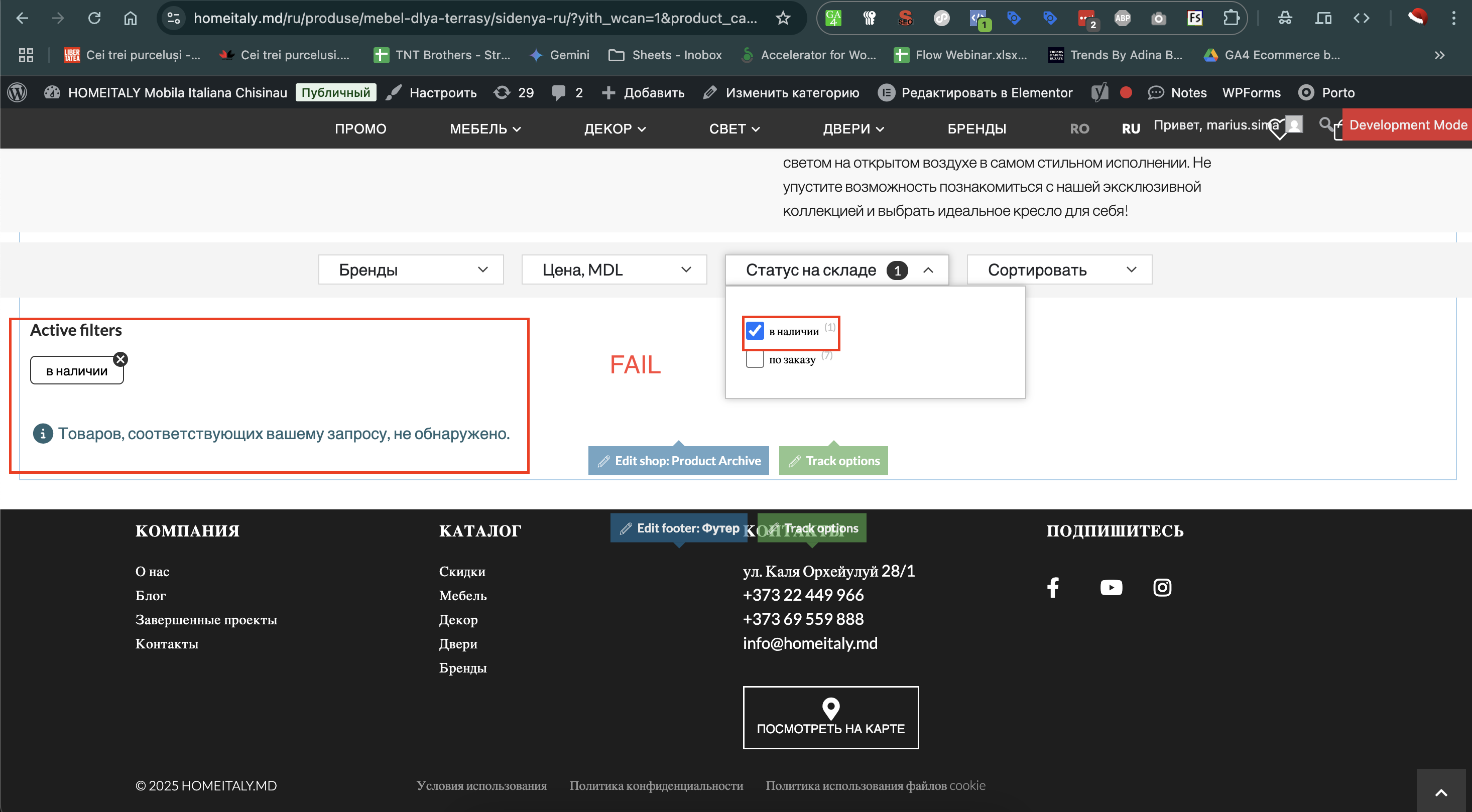Open the Сортировать dropdown
The width and height of the screenshot is (1472, 812).
[x=1059, y=269]
